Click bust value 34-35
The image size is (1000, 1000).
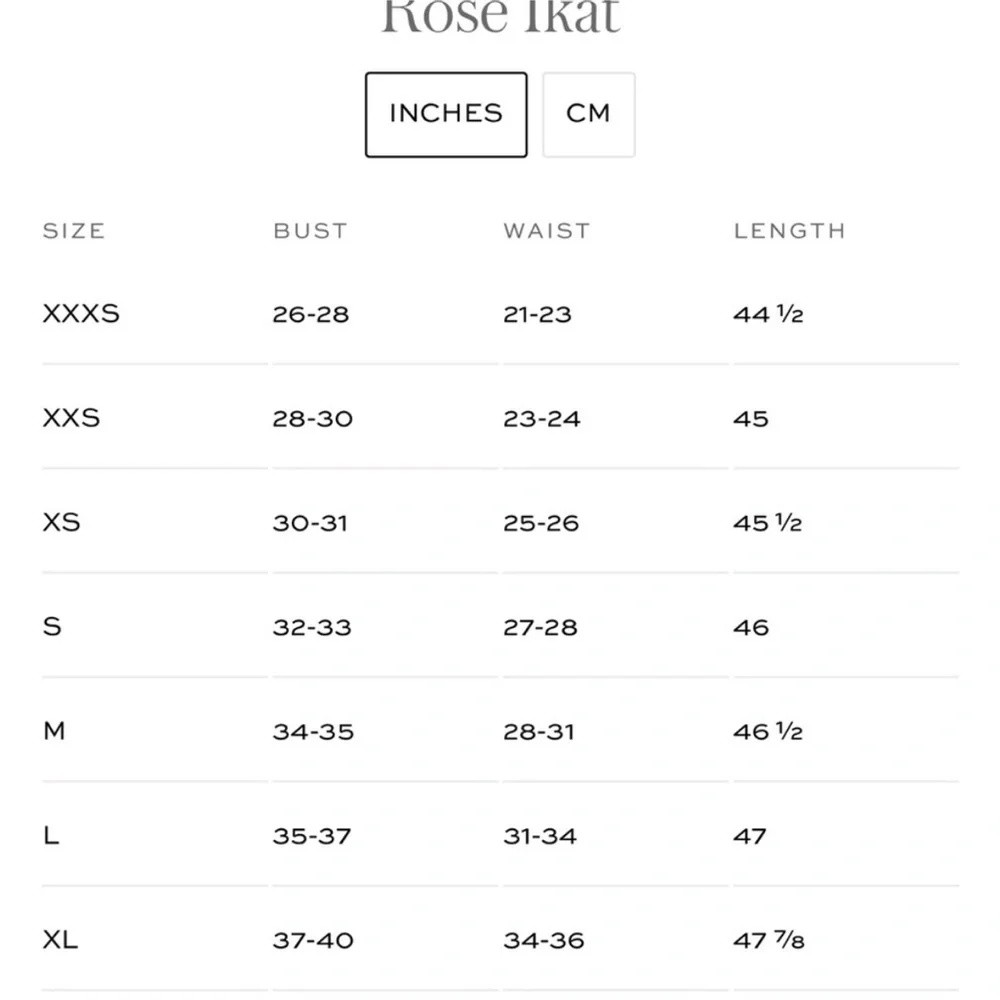(x=313, y=732)
